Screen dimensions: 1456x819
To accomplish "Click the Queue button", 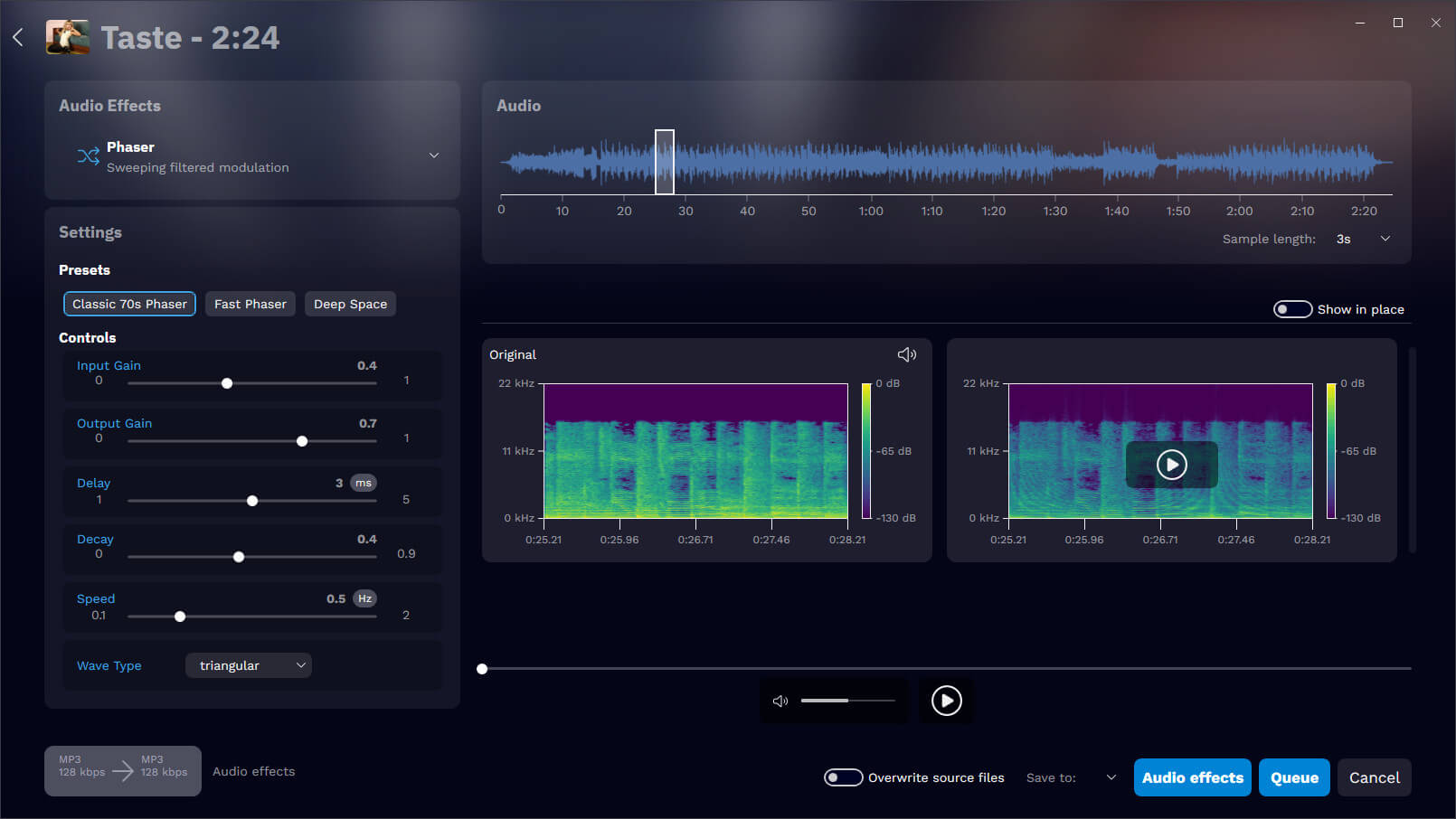I will [1294, 777].
